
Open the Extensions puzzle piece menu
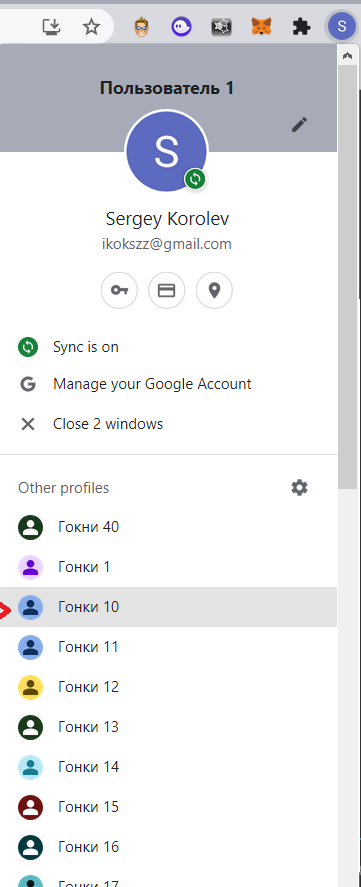click(301, 26)
